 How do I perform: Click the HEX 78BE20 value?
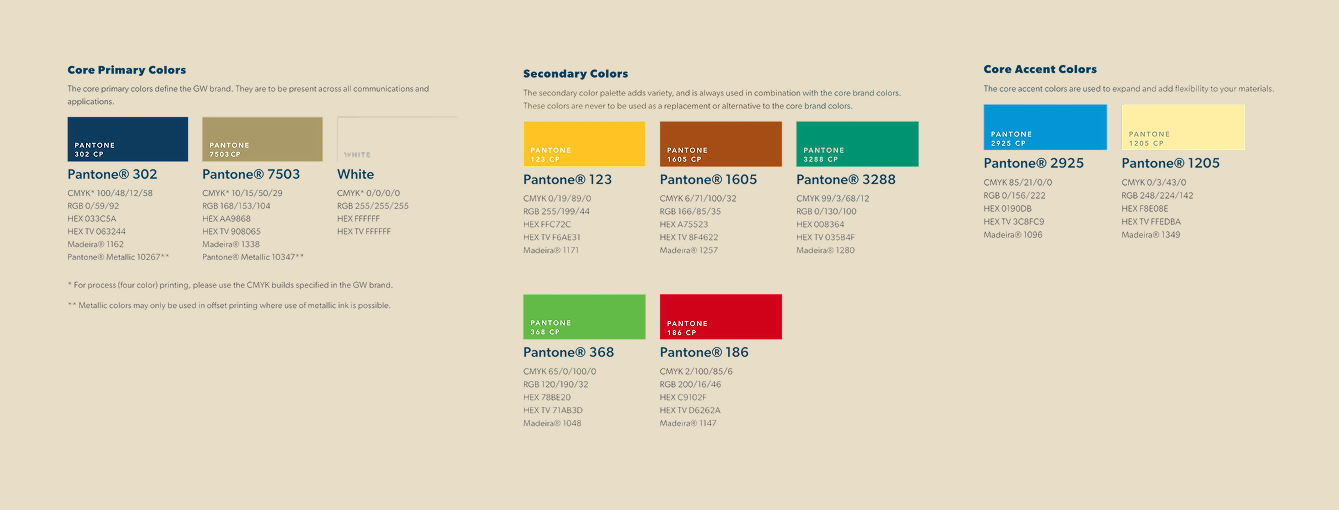[x=547, y=397]
